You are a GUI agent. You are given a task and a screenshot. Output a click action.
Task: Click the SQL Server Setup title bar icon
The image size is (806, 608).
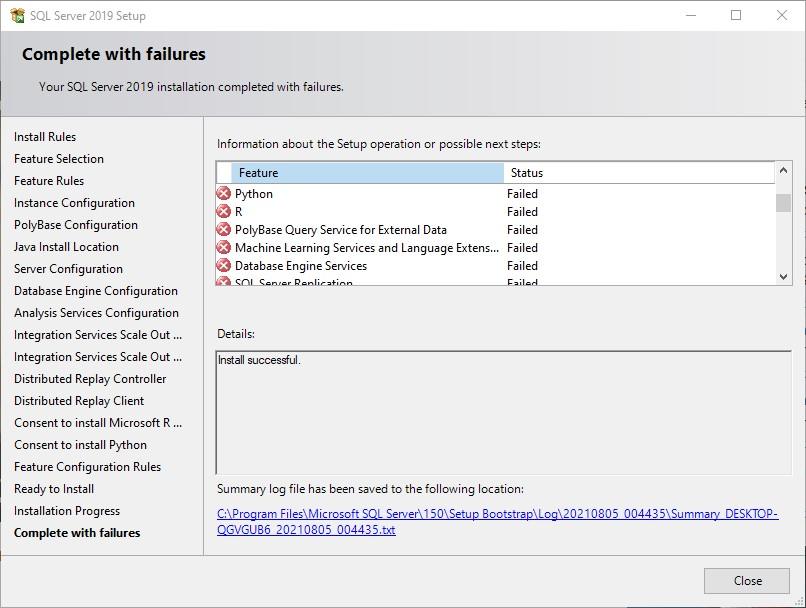(x=17, y=16)
